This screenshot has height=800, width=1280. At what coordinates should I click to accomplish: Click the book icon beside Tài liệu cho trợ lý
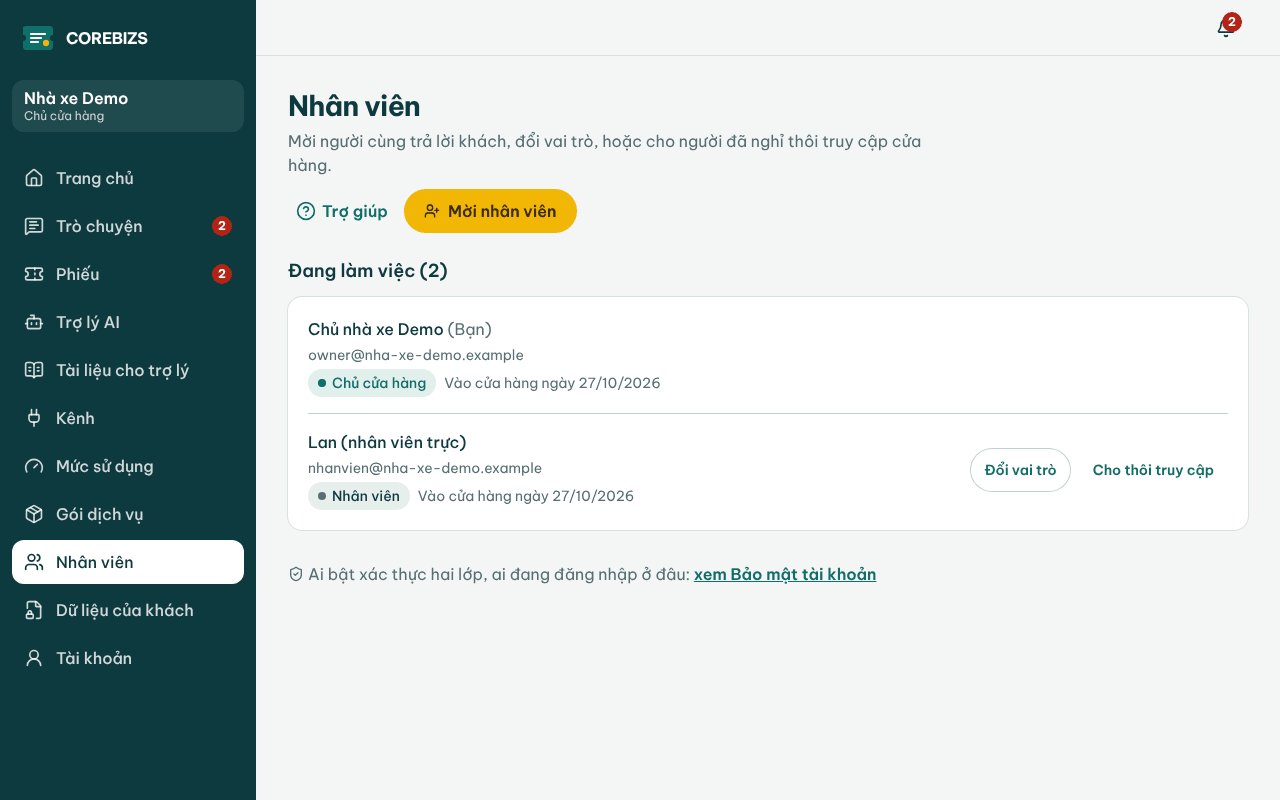pyautogui.click(x=34, y=370)
